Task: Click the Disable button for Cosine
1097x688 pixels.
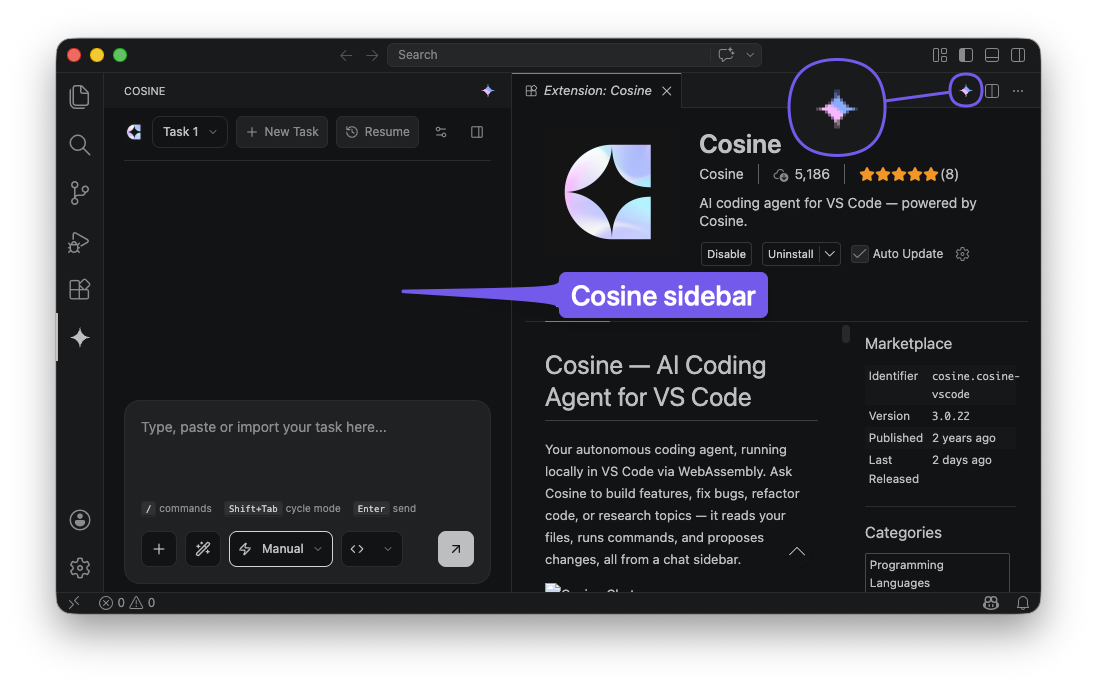Action: point(726,254)
